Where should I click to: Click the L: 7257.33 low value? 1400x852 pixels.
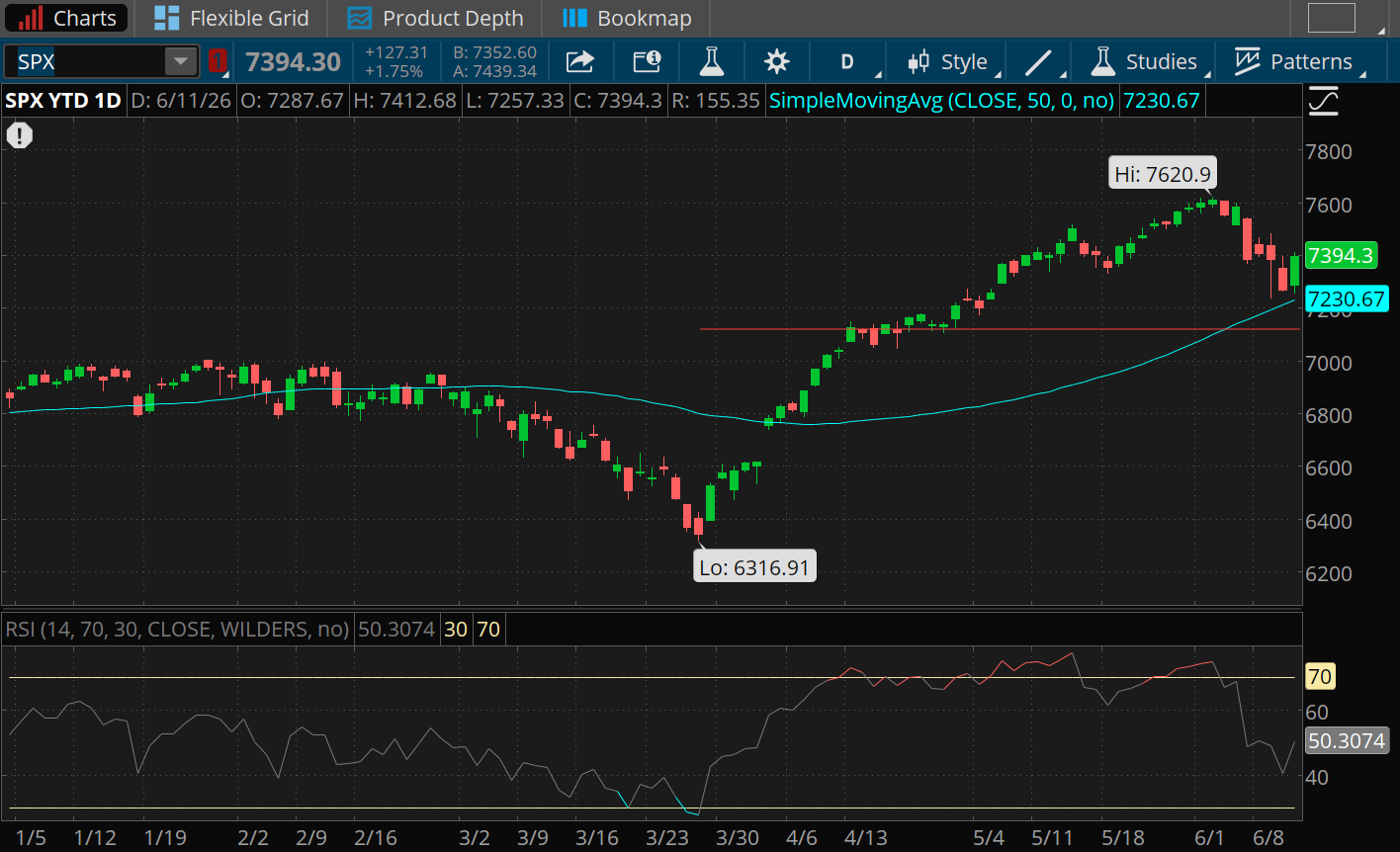(x=516, y=101)
